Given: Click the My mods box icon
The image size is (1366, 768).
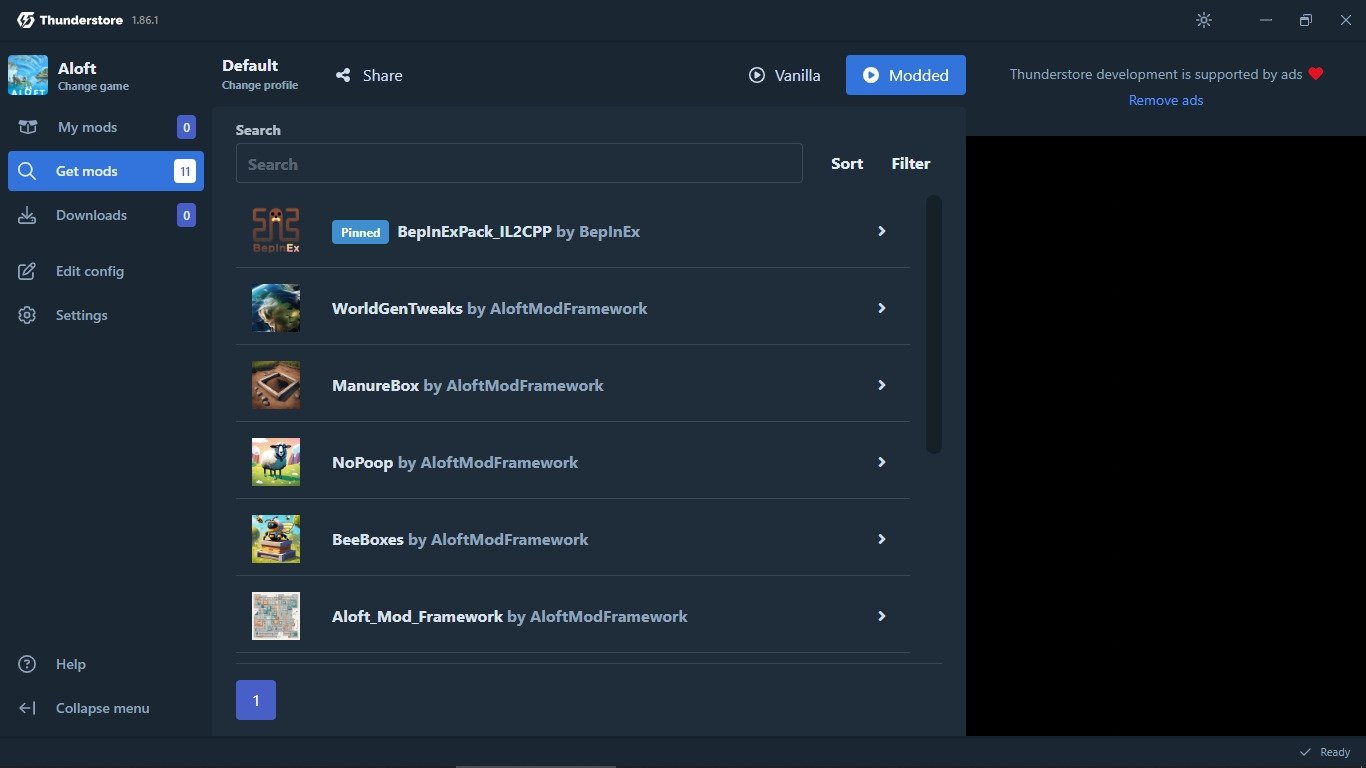Looking at the screenshot, I should [x=27, y=127].
